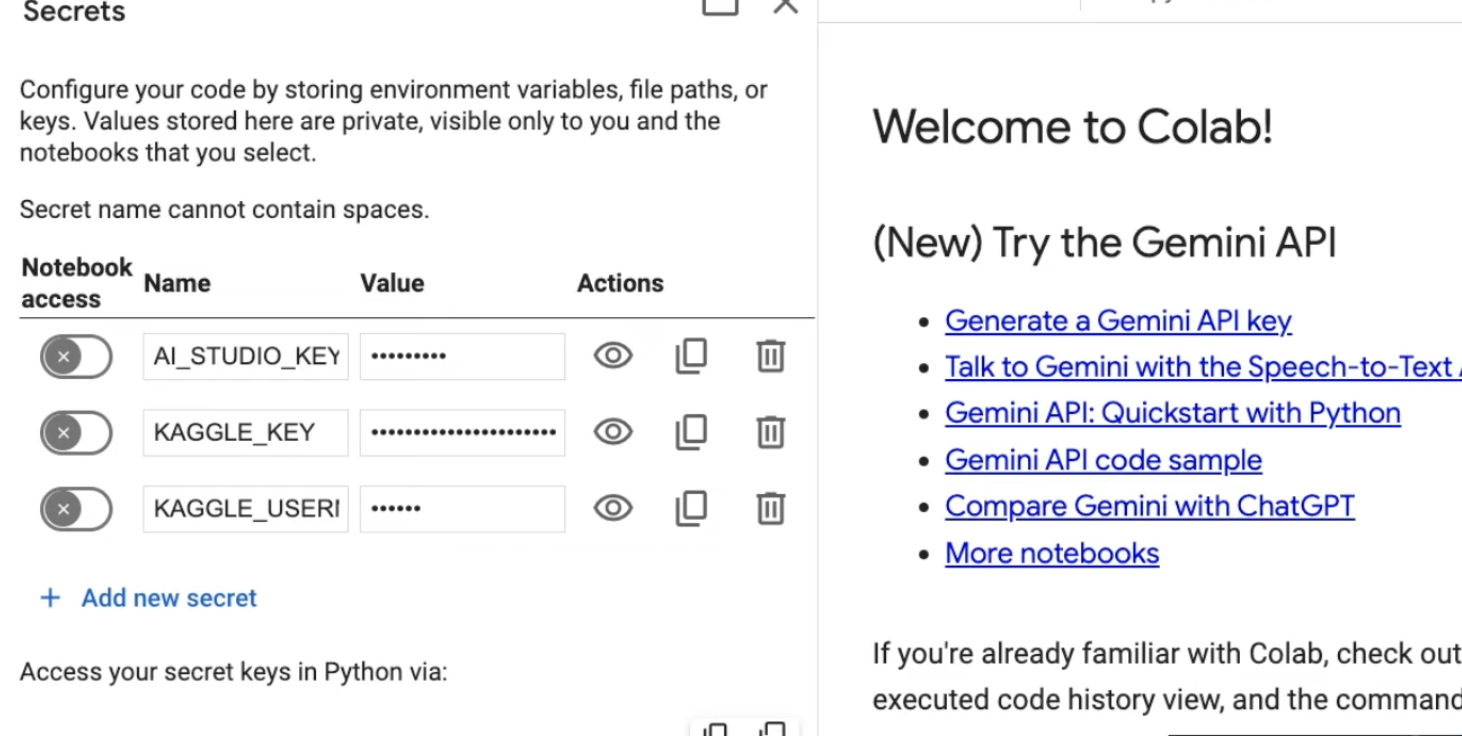Show the KAGGLE_KEY secret value
This screenshot has width=1462, height=736.
613,432
